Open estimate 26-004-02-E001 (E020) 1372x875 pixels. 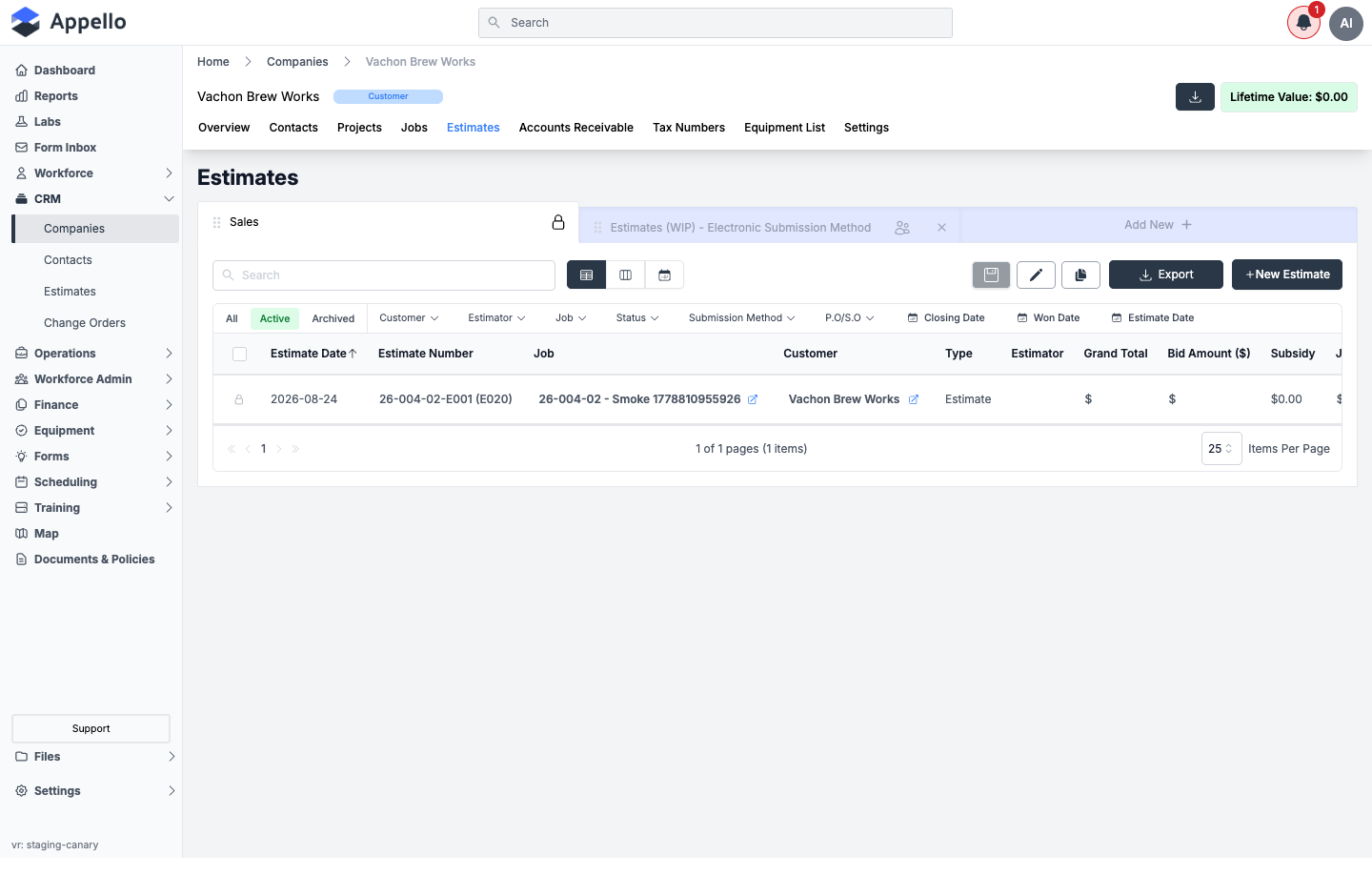(x=446, y=399)
